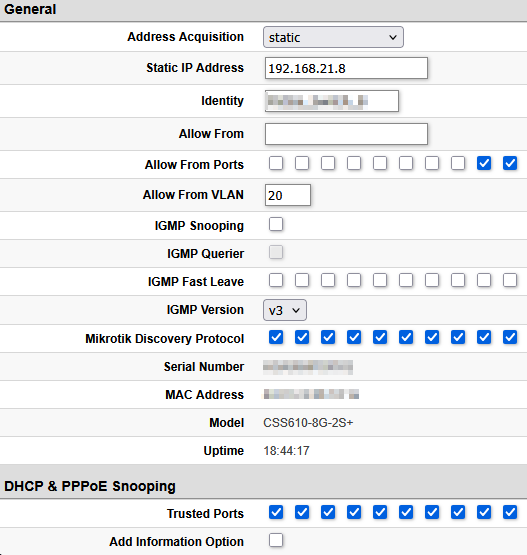Open the IGMP Version dropdown
This screenshot has width=527, height=555.
[x=285, y=310]
